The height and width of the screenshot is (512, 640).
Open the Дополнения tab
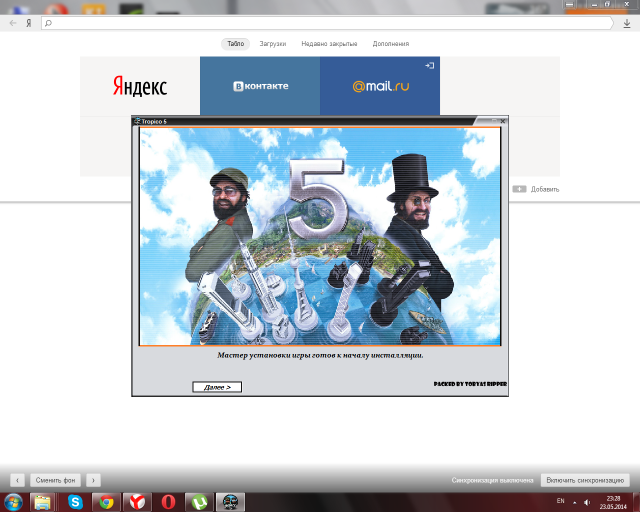(x=391, y=44)
